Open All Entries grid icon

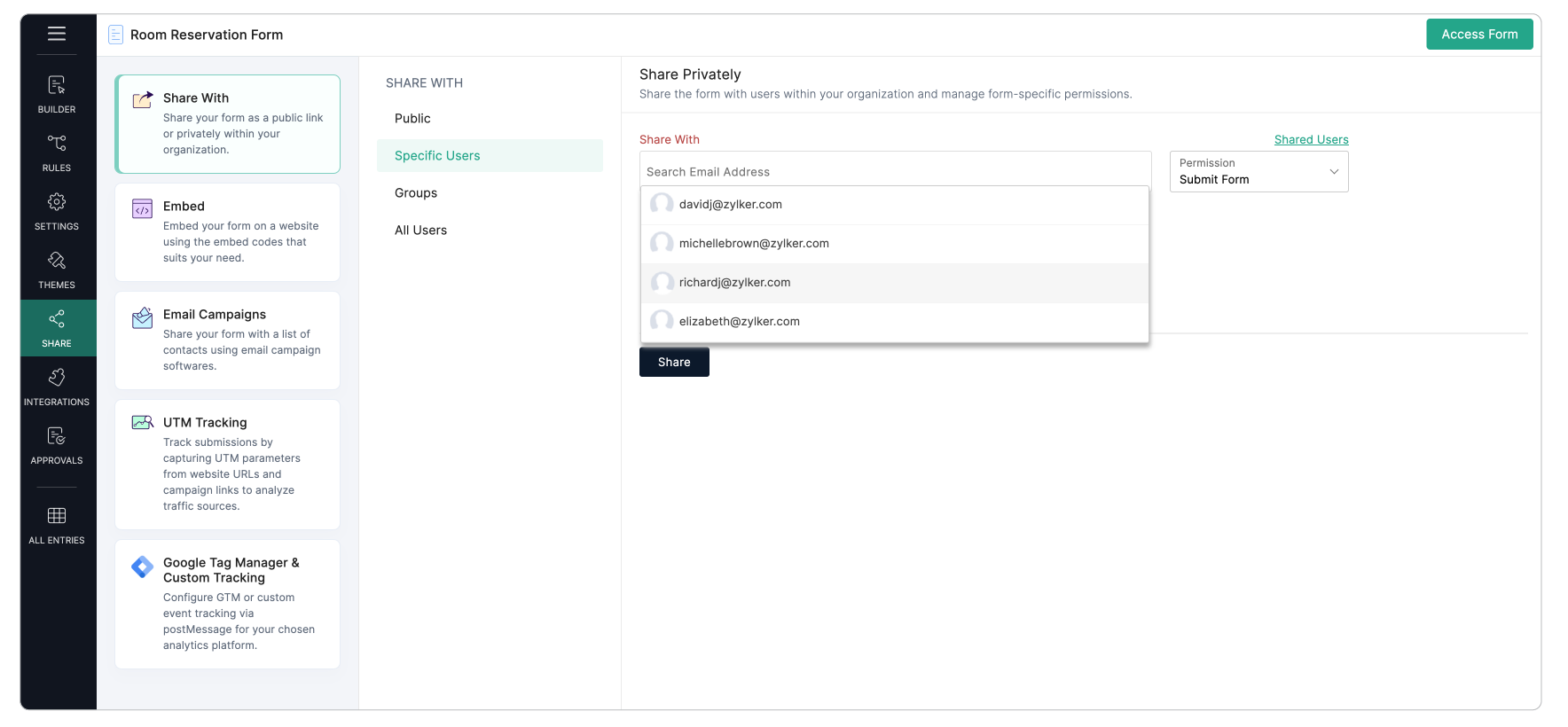pos(57,516)
